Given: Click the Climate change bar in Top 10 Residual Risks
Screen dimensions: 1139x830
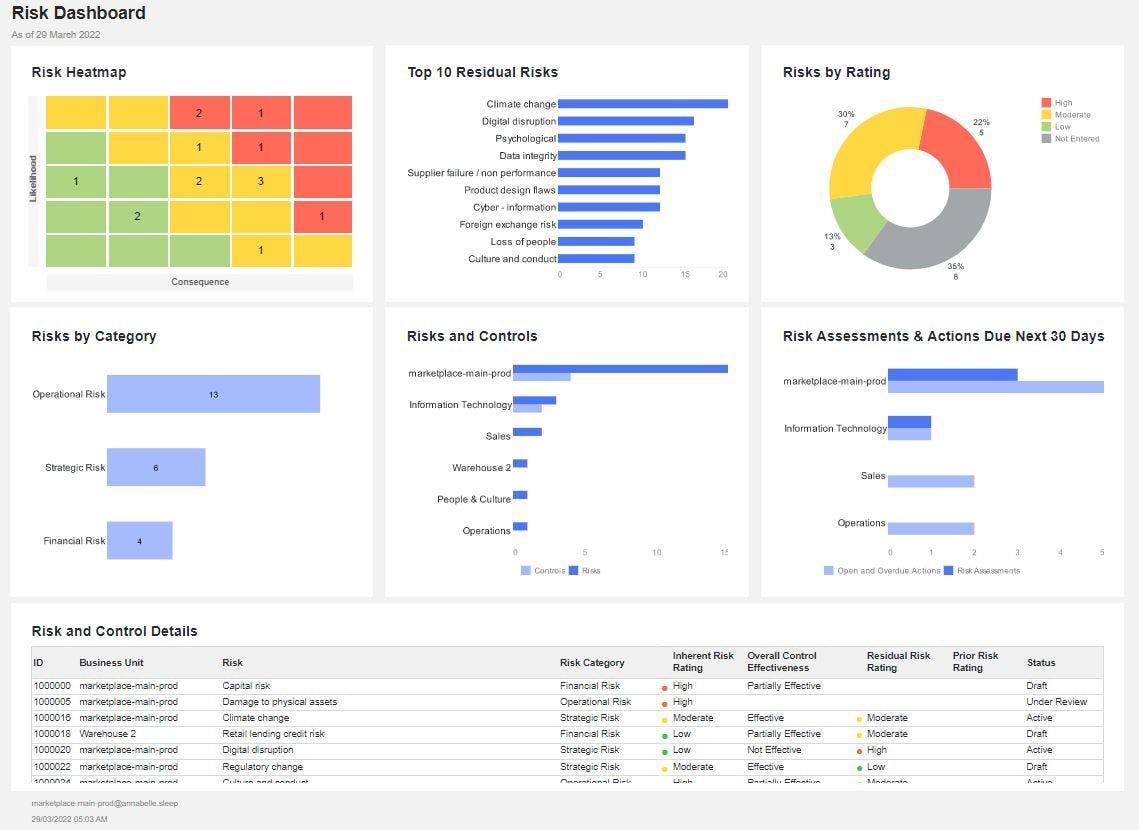Looking at the screenshot, I should coord(643,104).
